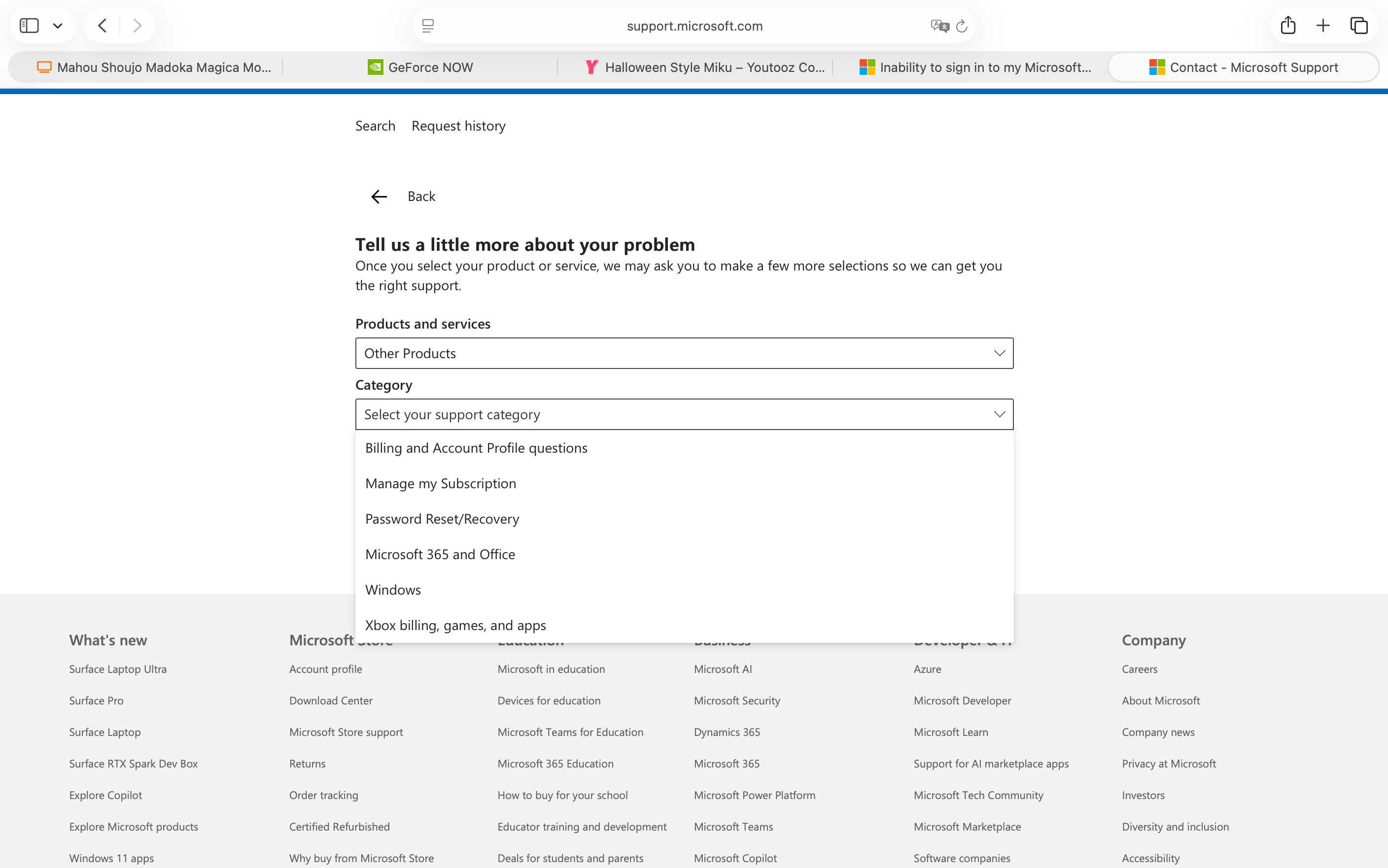Toggle the Safari sidebar icon

[29, 26]
